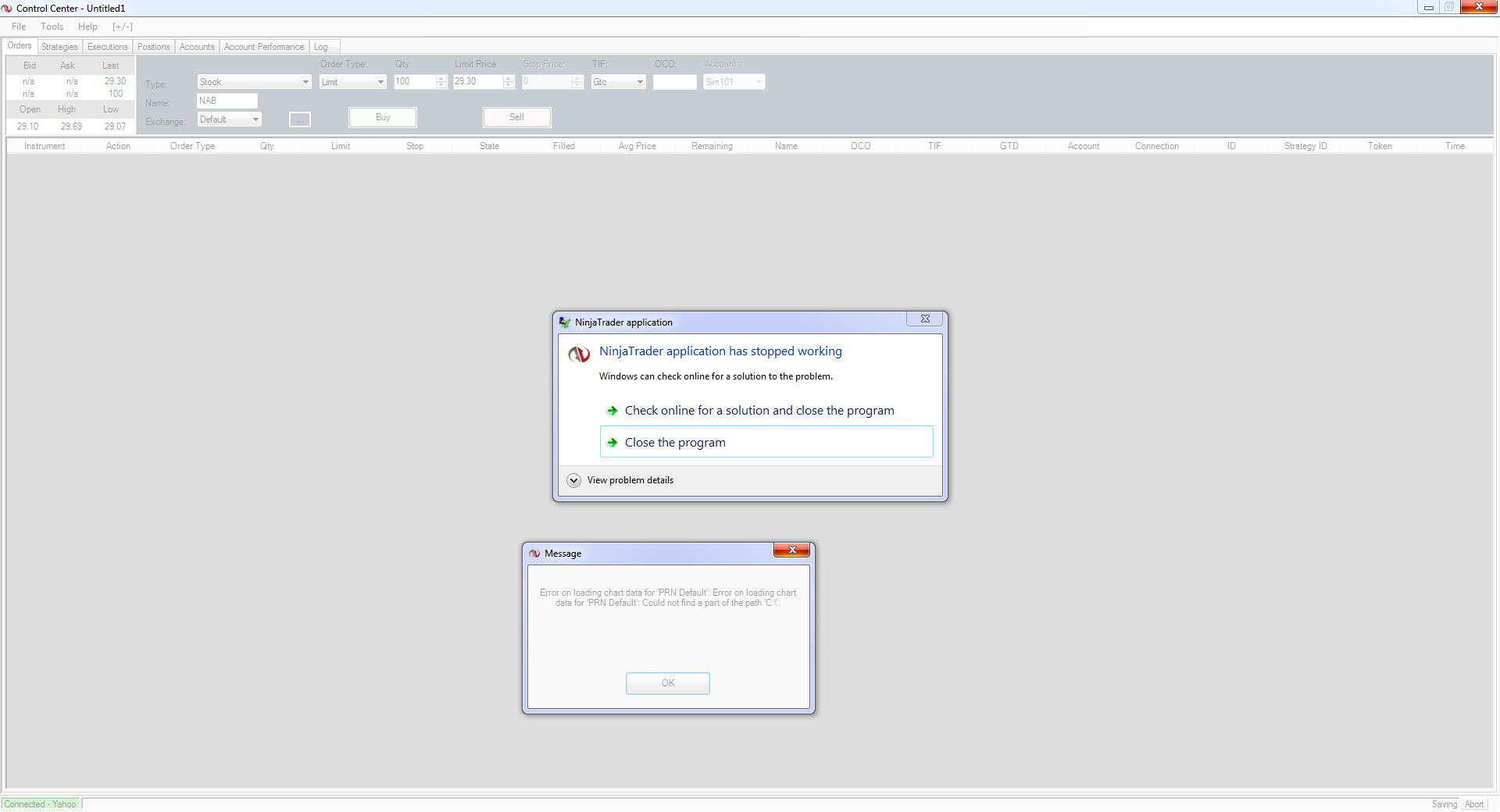Click the Filled column header
Viewport: 1500px width, 812px height.
(564, 146)
